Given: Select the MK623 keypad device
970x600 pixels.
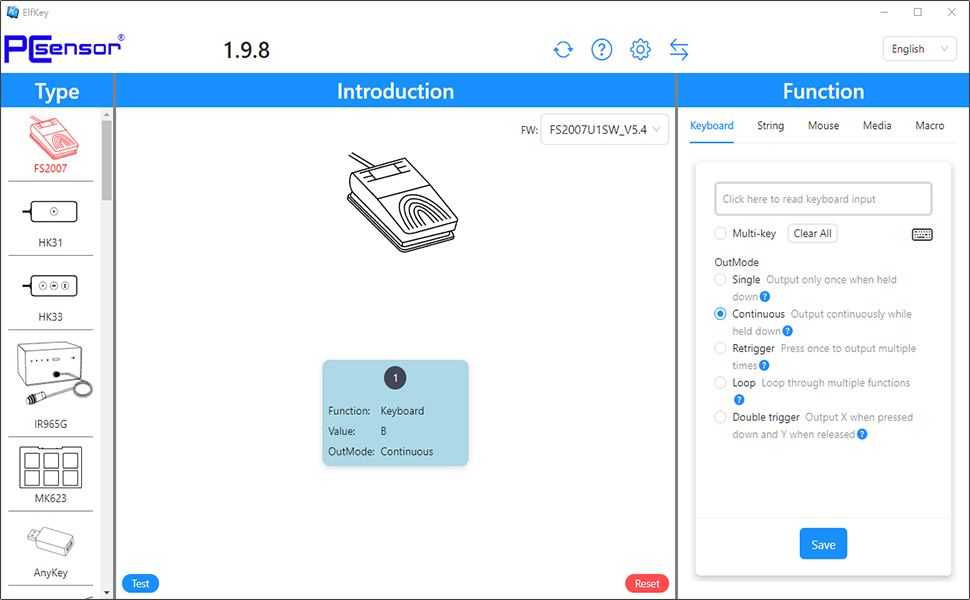Looking at the screenshot, I should 50,470.
